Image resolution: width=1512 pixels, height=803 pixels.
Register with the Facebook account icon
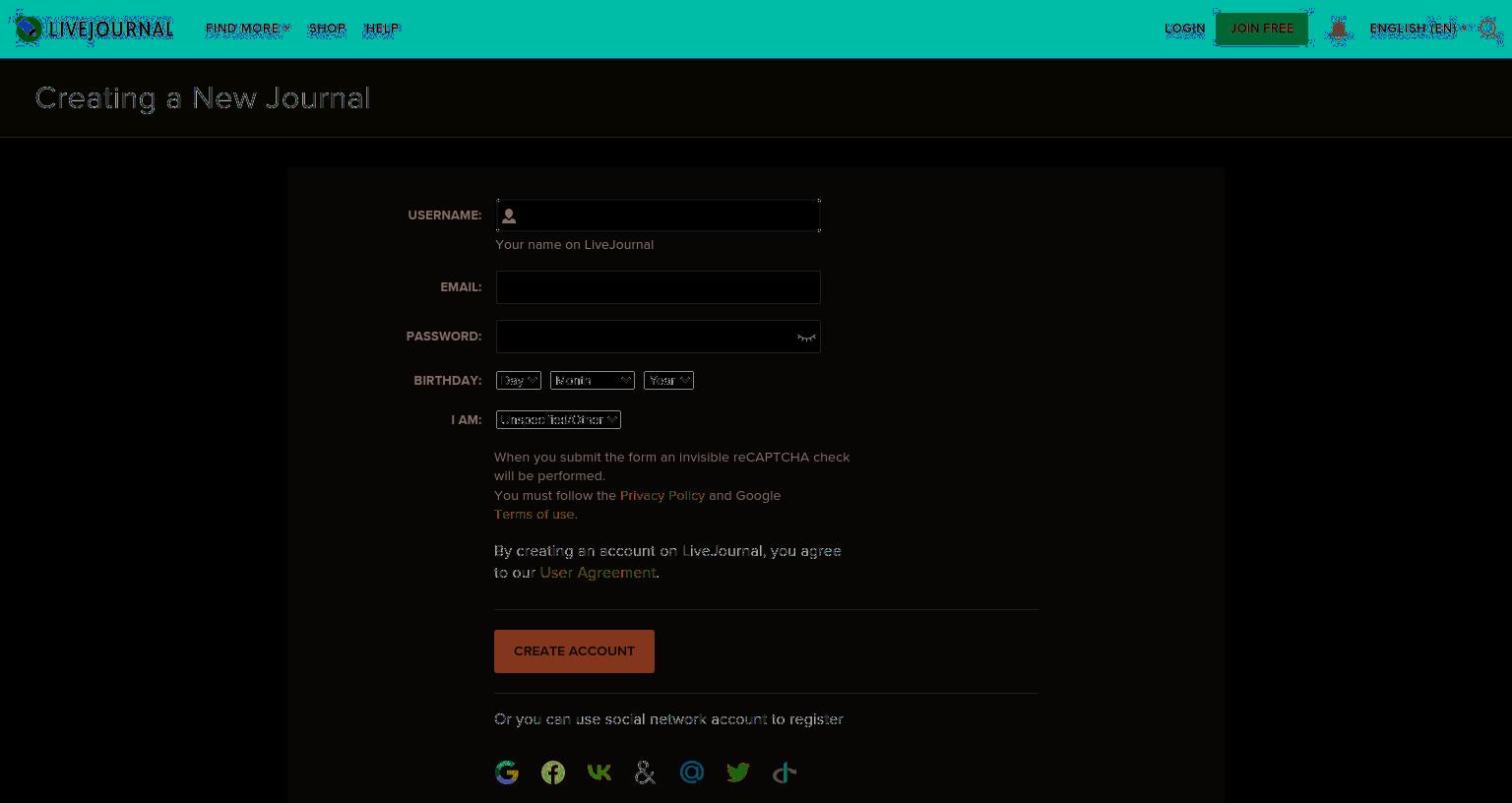tap(553, 772)
